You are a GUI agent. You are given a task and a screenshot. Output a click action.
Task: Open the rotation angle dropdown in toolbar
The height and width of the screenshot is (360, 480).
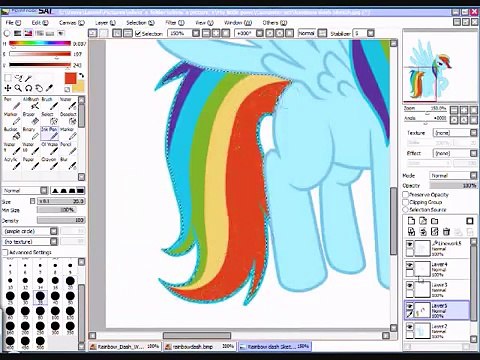tap(260, 33)
